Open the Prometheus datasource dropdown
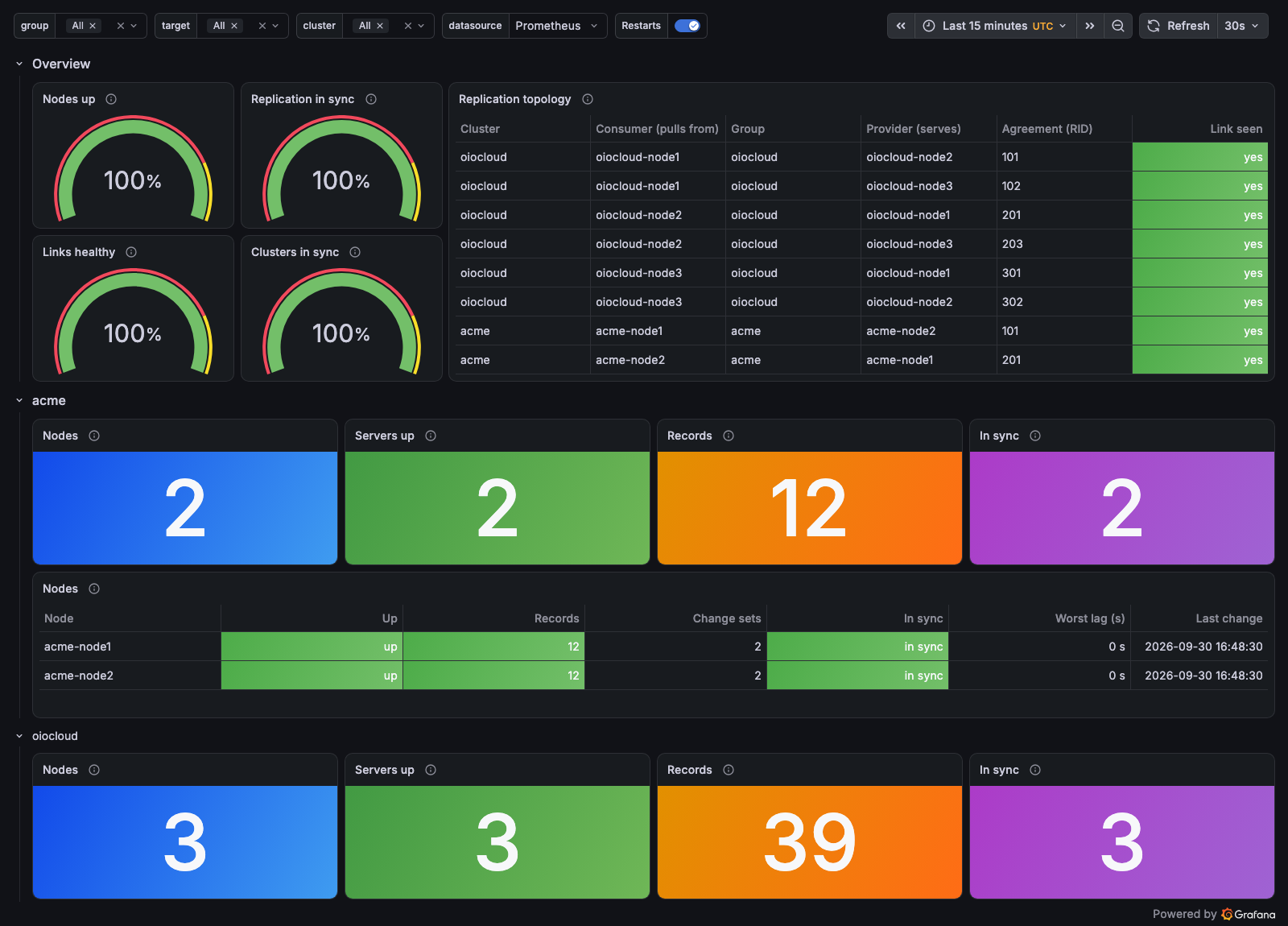 pyautogui.click(x=558, y=26)
